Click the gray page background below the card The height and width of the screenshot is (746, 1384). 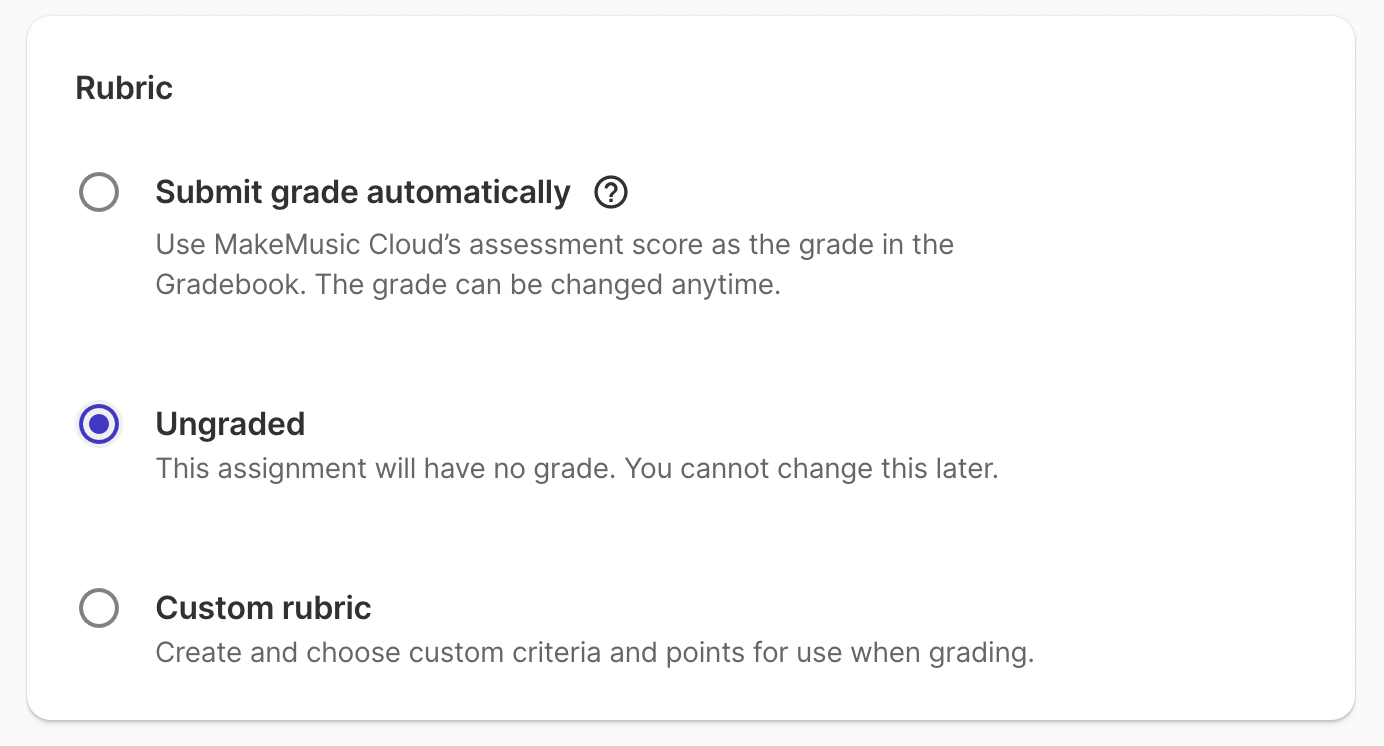click(x=692, y=734)
